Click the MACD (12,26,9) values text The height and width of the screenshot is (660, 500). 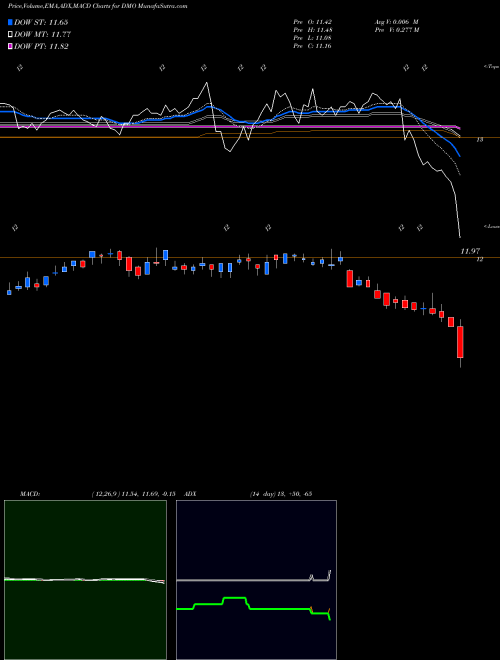pos(133,494)
